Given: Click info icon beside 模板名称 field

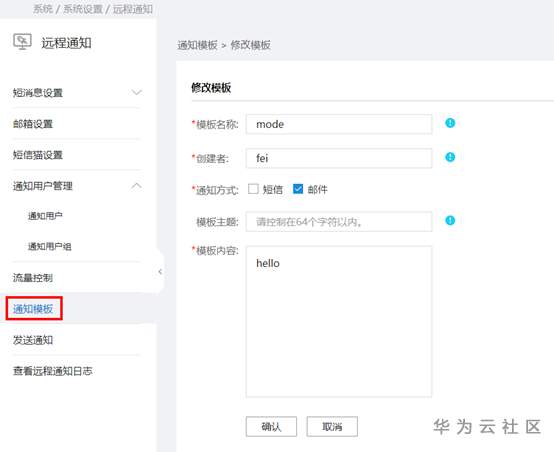Looking at the screenshot, I should pos(450,123).
